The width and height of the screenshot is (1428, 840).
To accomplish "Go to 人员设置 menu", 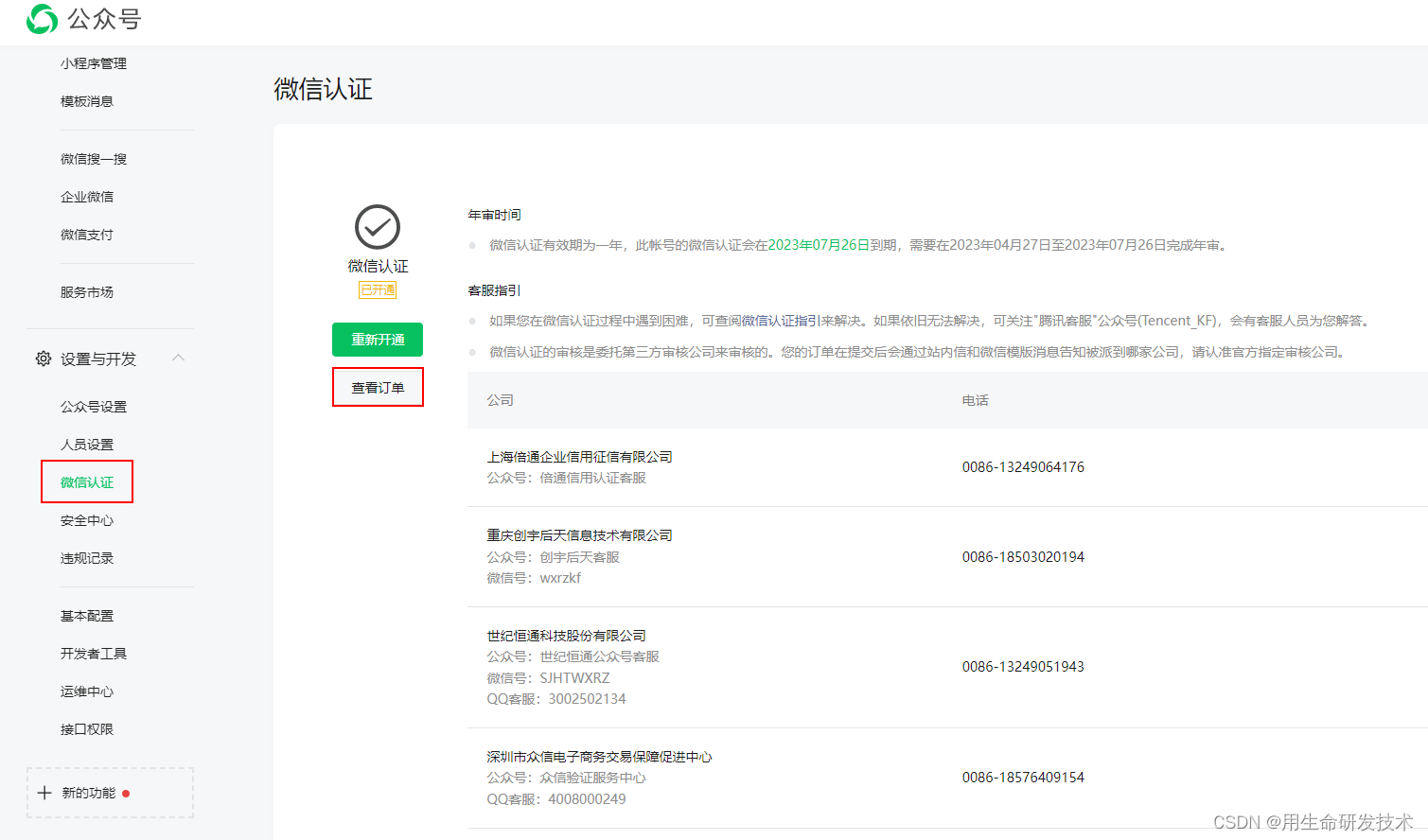I will coord(87,445).
